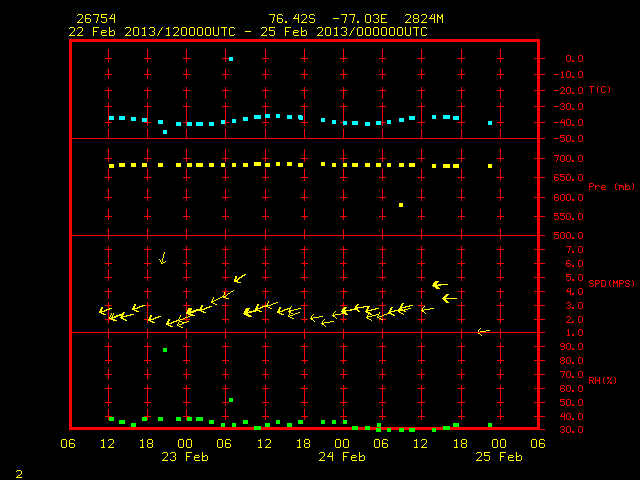
Task: Select the 24 Feb date label
Action: point(342,456)
